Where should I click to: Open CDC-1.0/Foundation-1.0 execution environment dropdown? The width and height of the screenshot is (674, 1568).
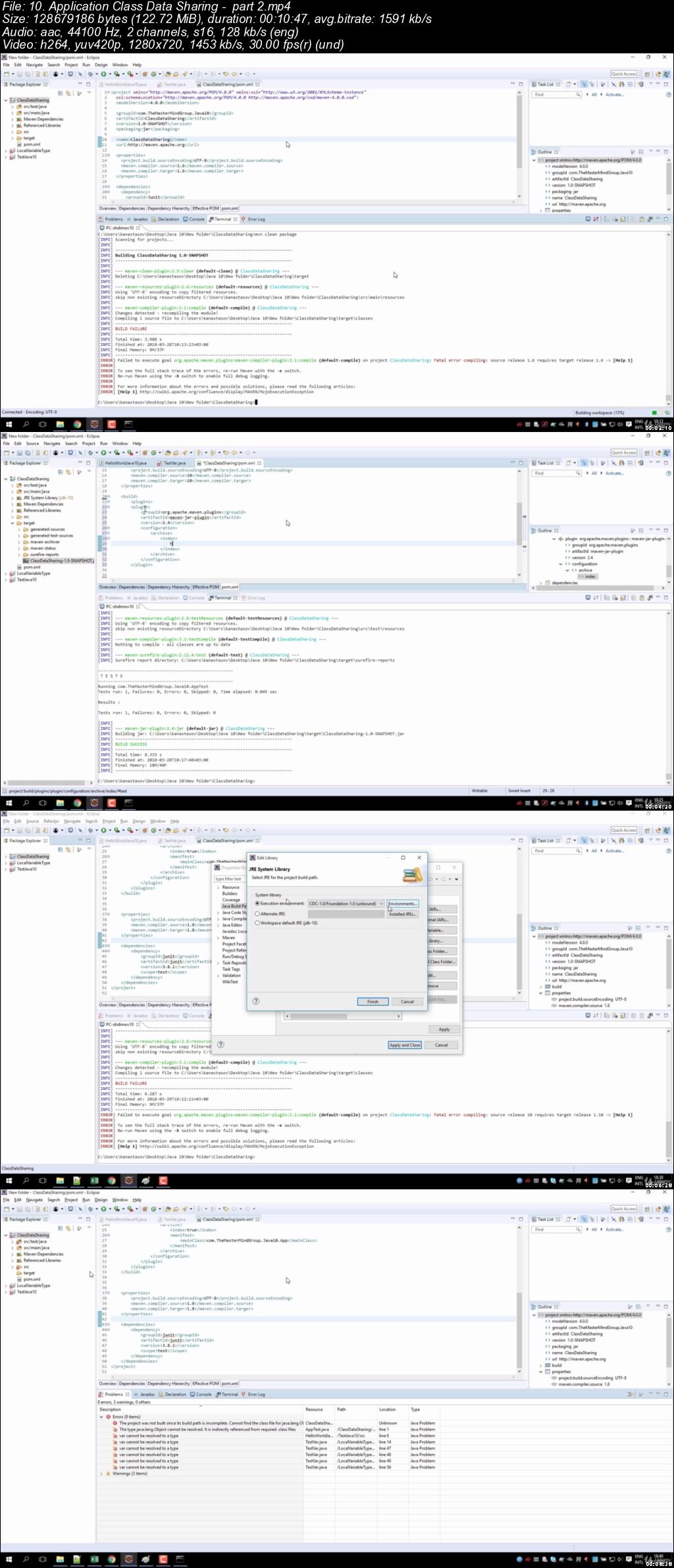pos(346,904)
